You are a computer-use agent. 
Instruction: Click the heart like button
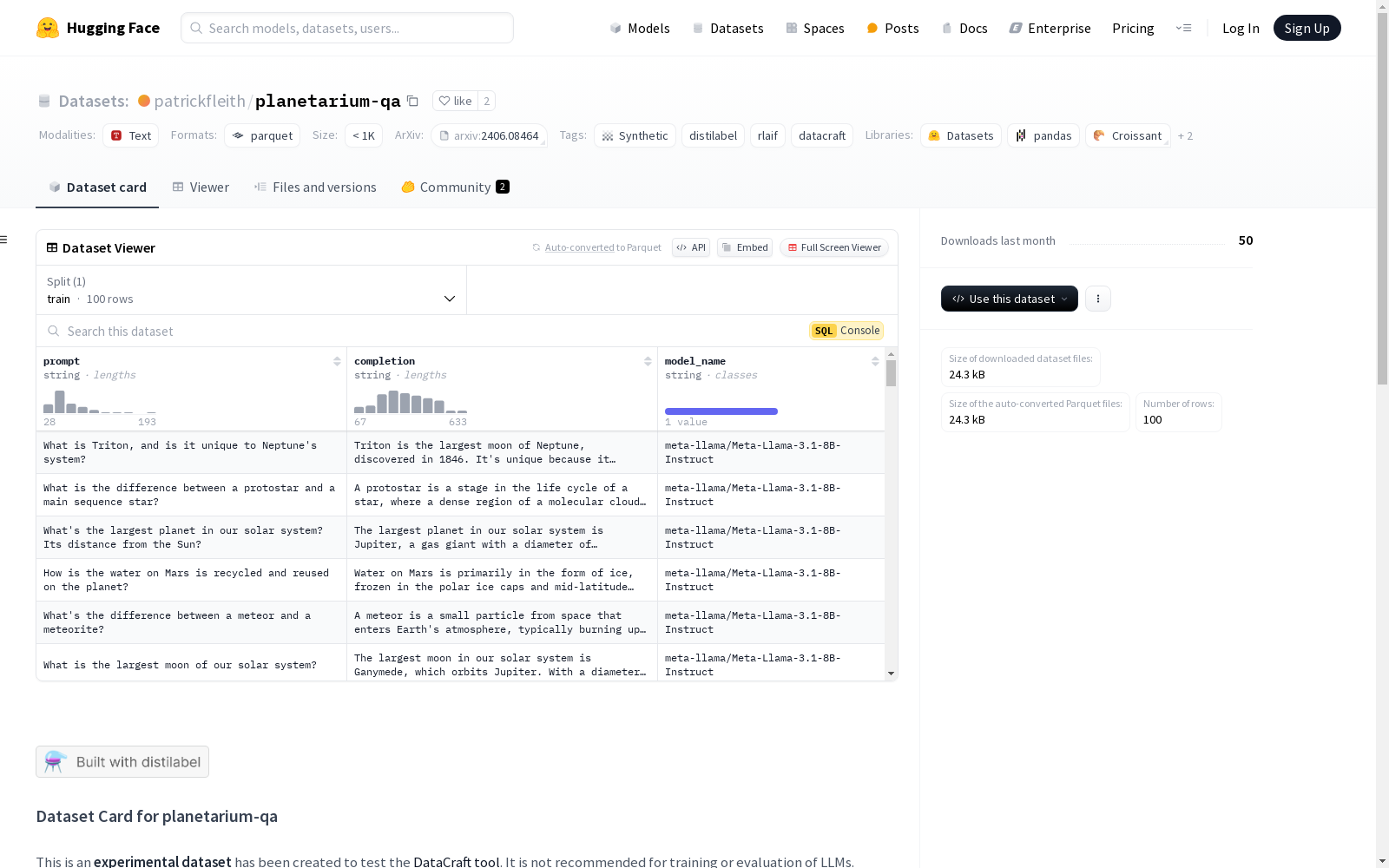click(x=455, y=101)
